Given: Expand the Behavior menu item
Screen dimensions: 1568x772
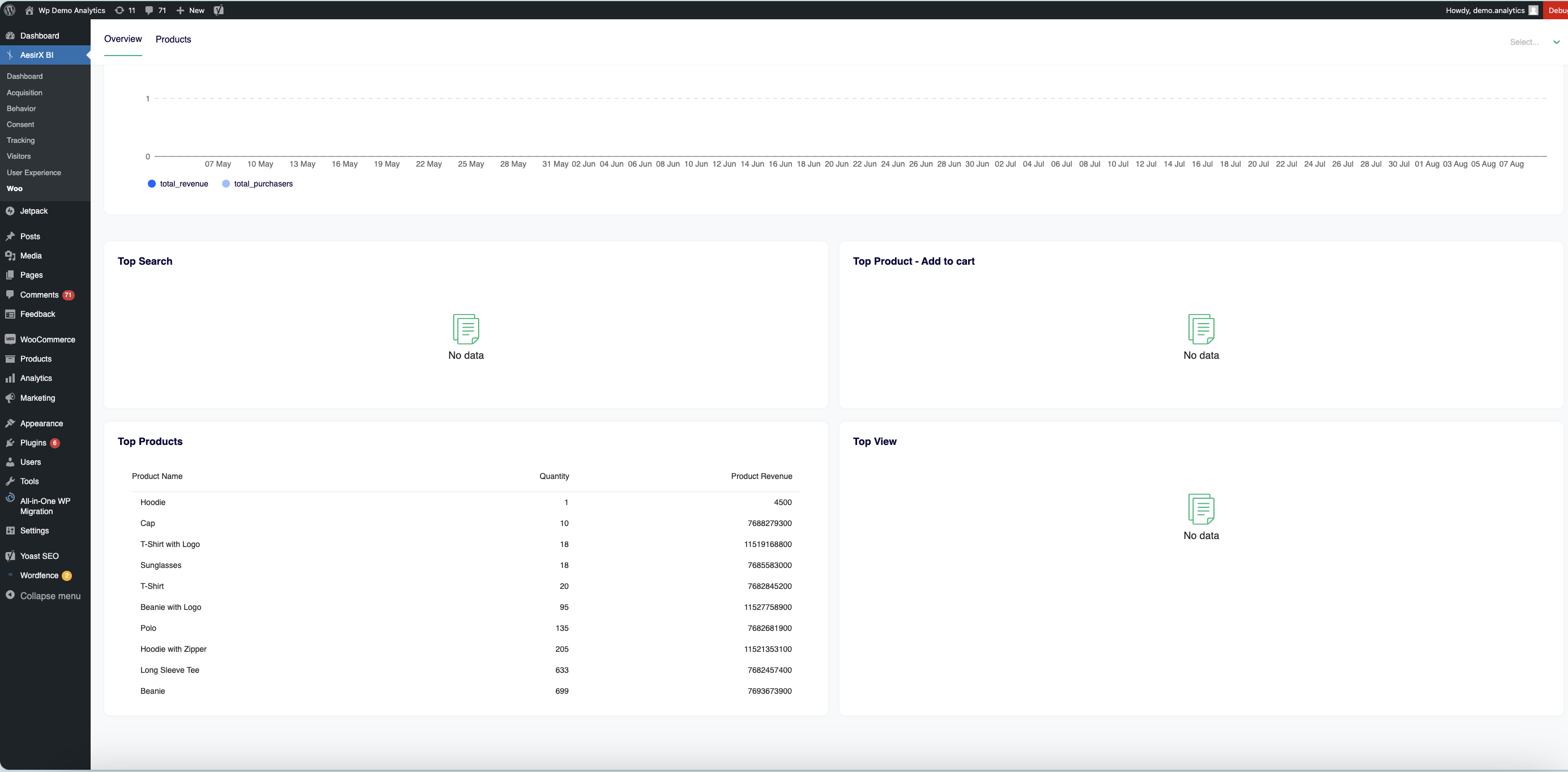Looking at the screenshot, I should [22, 108].
